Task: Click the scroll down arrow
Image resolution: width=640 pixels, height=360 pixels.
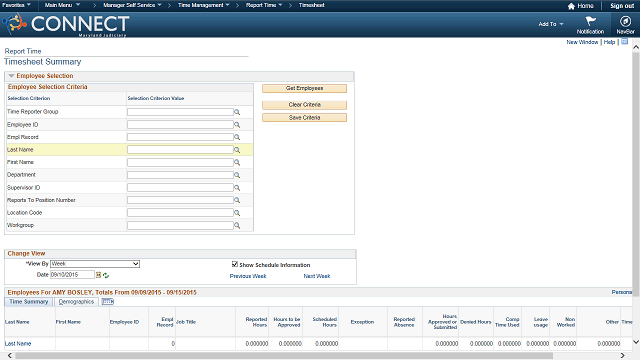Action: (636, 342)
